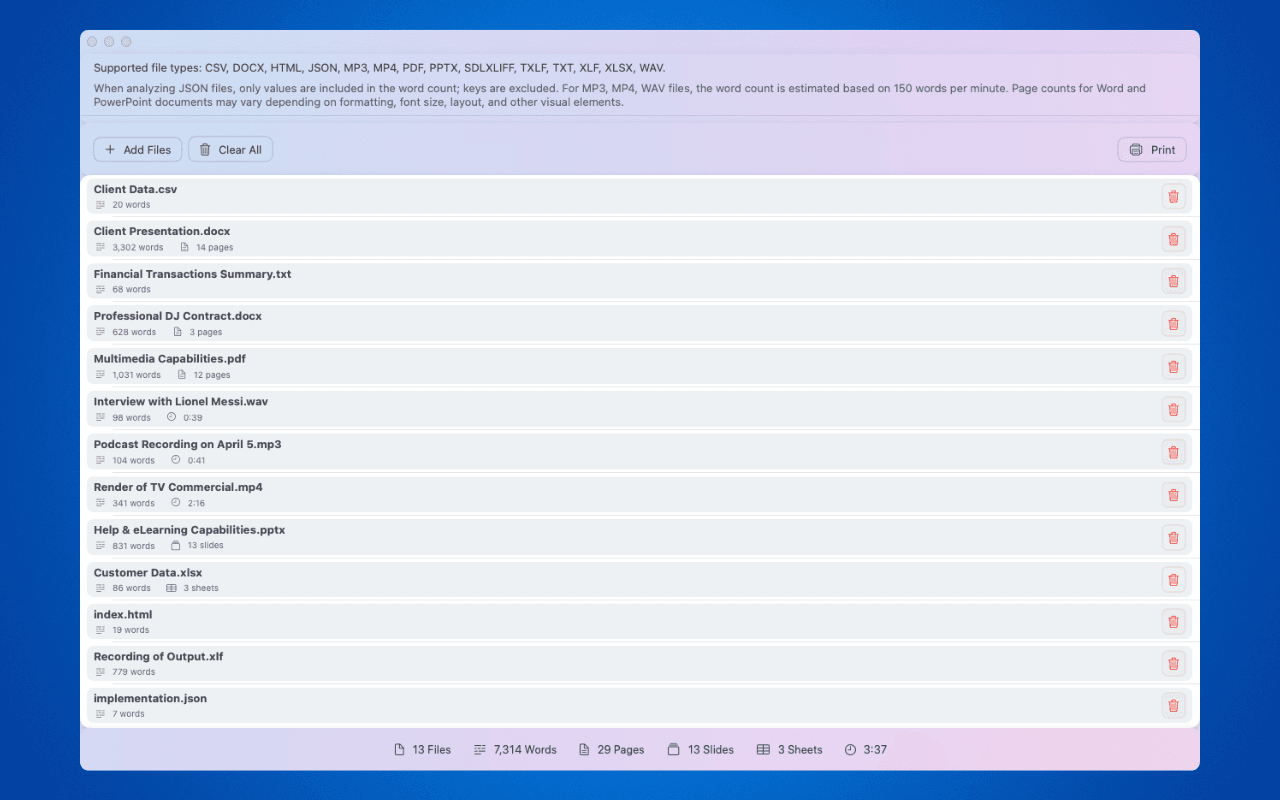Click the file icon beside 13 Files
1280x800 pixels.
pos(398,749)
